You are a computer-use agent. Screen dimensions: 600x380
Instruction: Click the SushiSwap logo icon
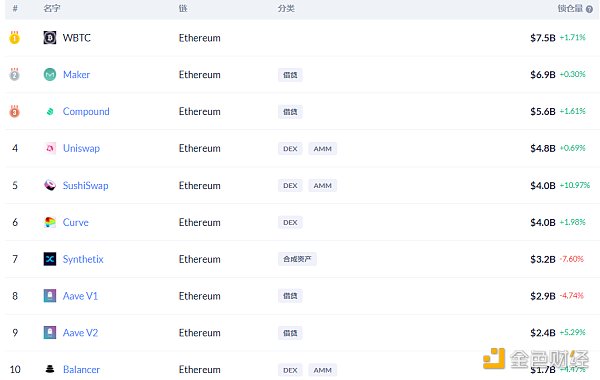tap(50, 185)
